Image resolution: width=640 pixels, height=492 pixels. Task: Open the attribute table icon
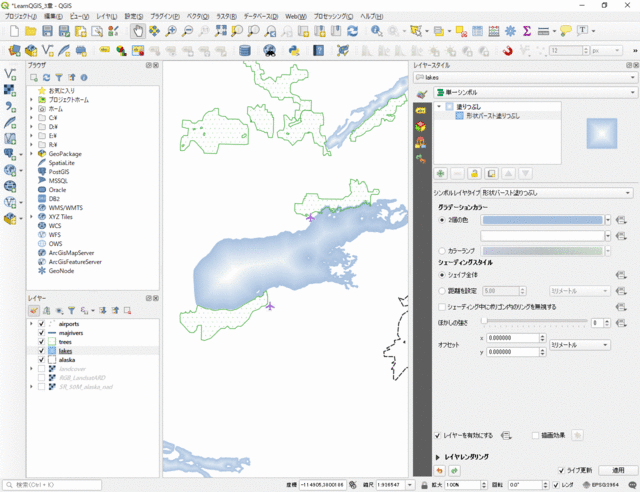click(x=477, y=31)
